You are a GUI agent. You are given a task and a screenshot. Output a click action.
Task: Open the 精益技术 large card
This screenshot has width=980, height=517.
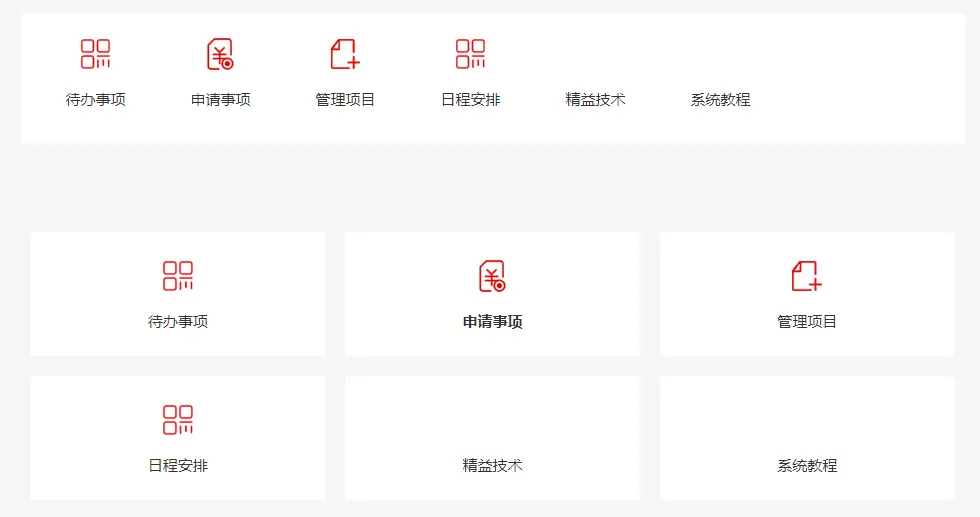tap(492, 440)
